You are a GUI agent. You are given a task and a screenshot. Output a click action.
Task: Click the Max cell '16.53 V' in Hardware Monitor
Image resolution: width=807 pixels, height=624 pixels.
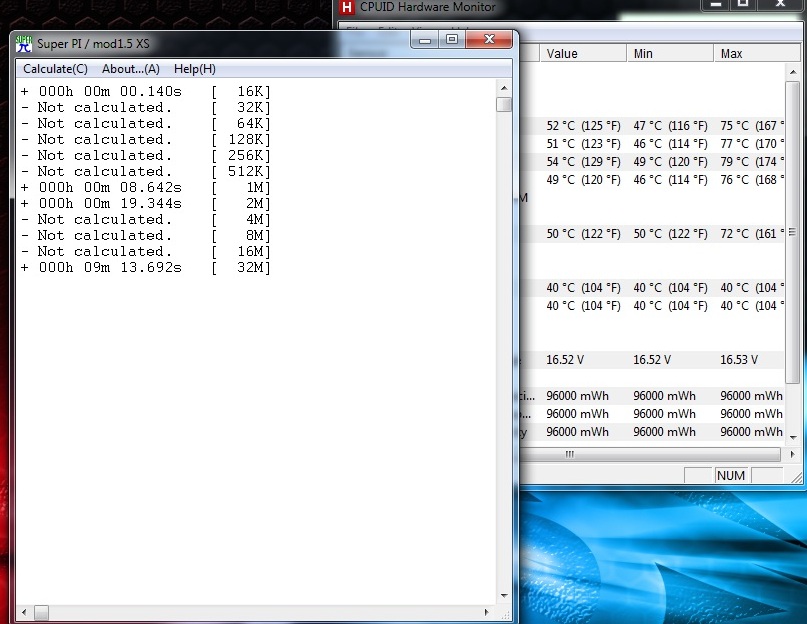point(739,360)
